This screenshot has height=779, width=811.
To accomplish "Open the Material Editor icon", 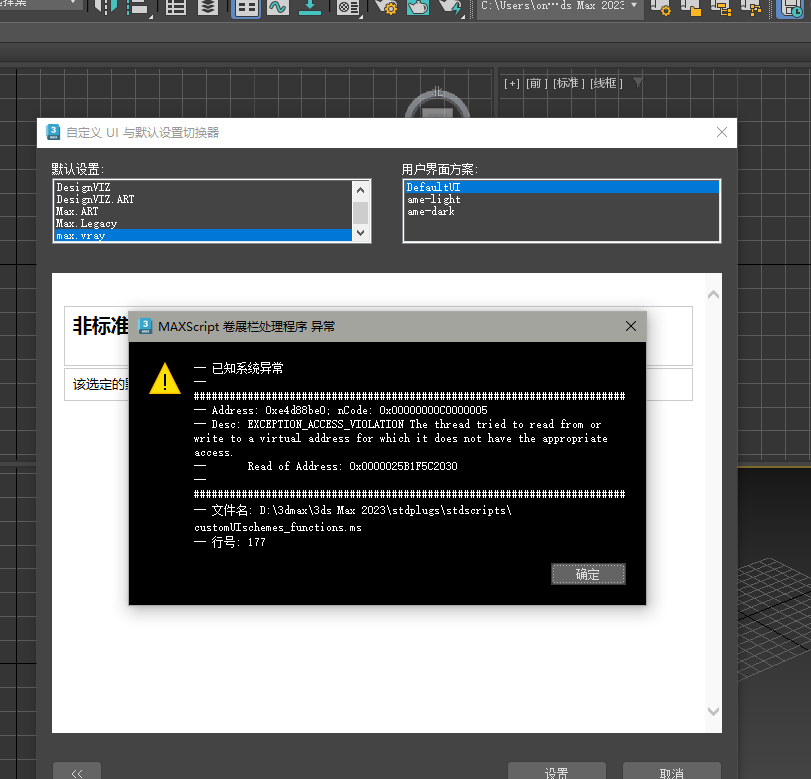I will (x=348, y=7).
